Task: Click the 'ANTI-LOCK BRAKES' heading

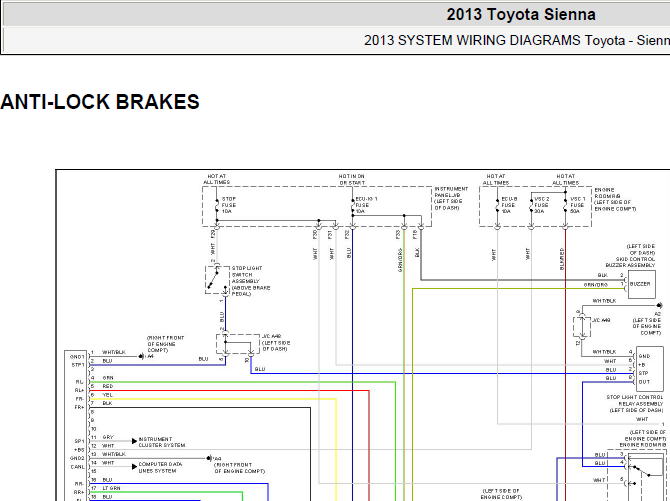Action: pos(100,102)
